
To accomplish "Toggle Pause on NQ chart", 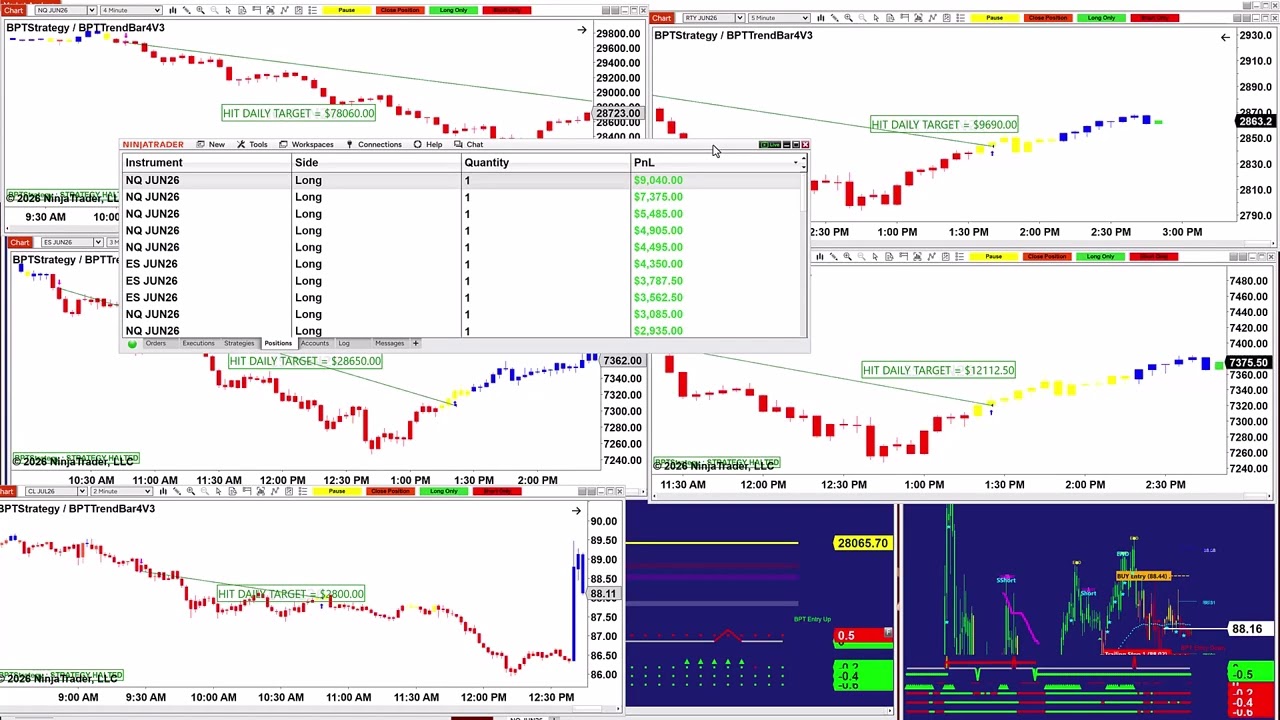I will click(346, 10).
